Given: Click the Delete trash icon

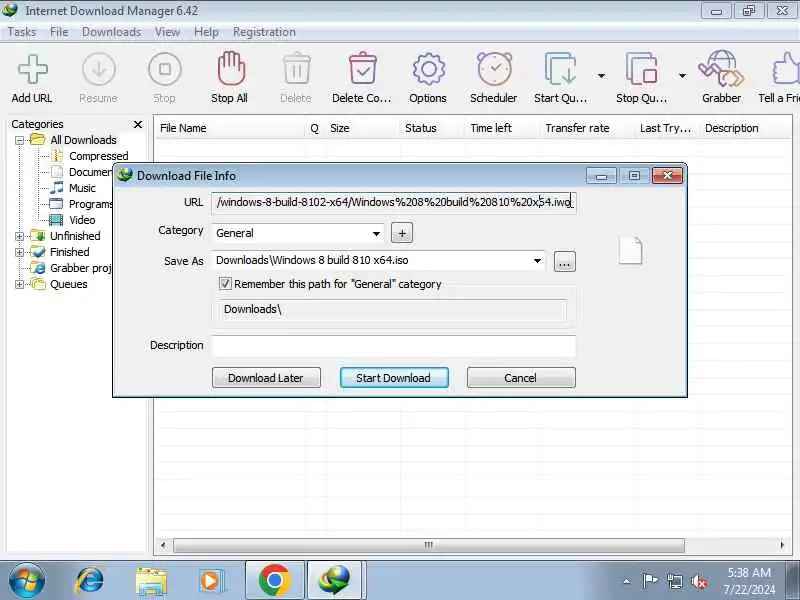Looking at the screenshot, I should tap(296, 69).
